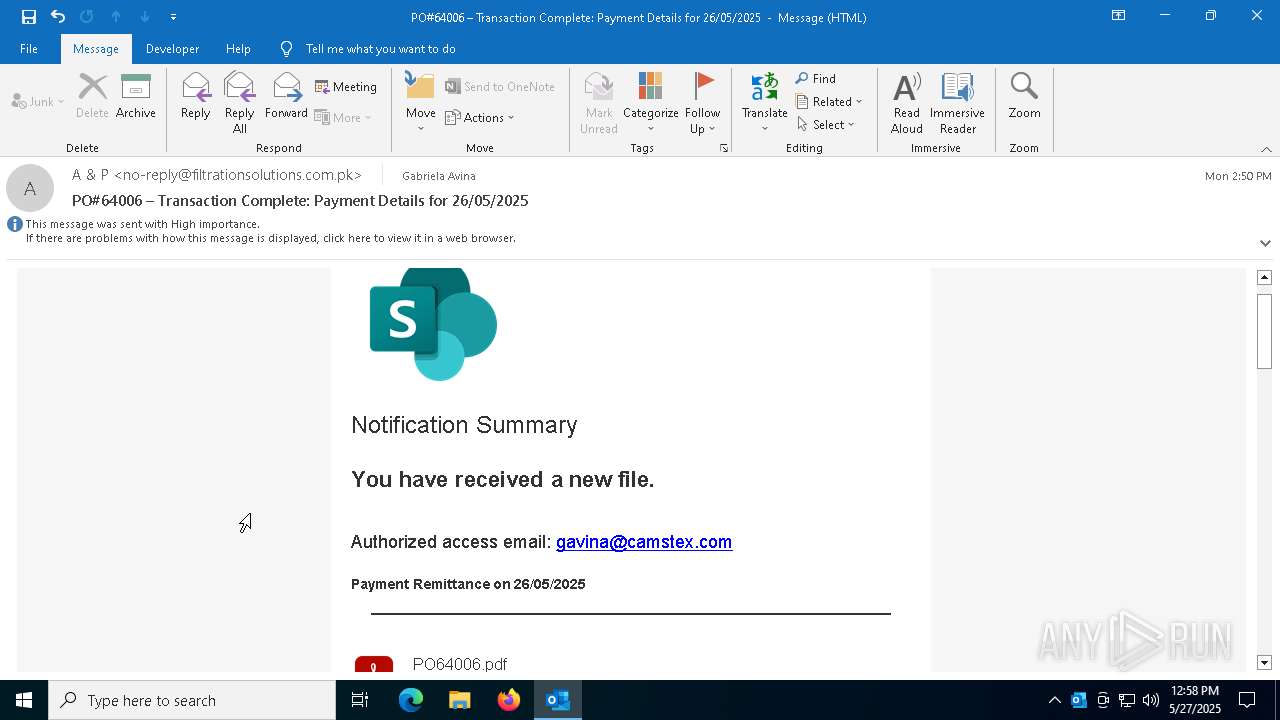Open Windows Start menu
The image size is (1280, 720).
point(24,700)
